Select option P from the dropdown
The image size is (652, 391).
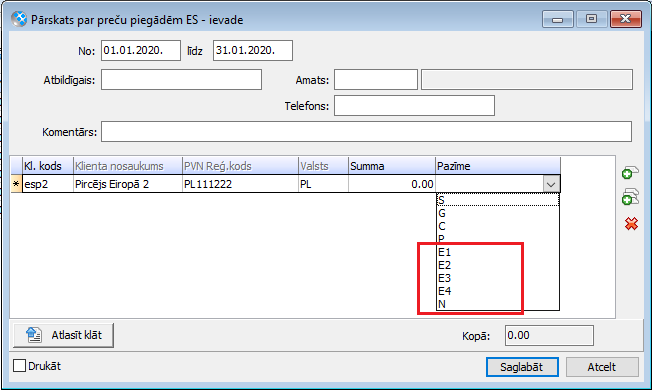(498, 239)
